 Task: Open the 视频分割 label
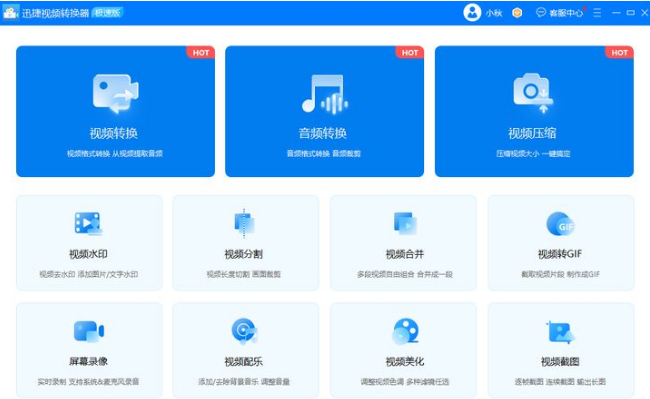[244, 254]
